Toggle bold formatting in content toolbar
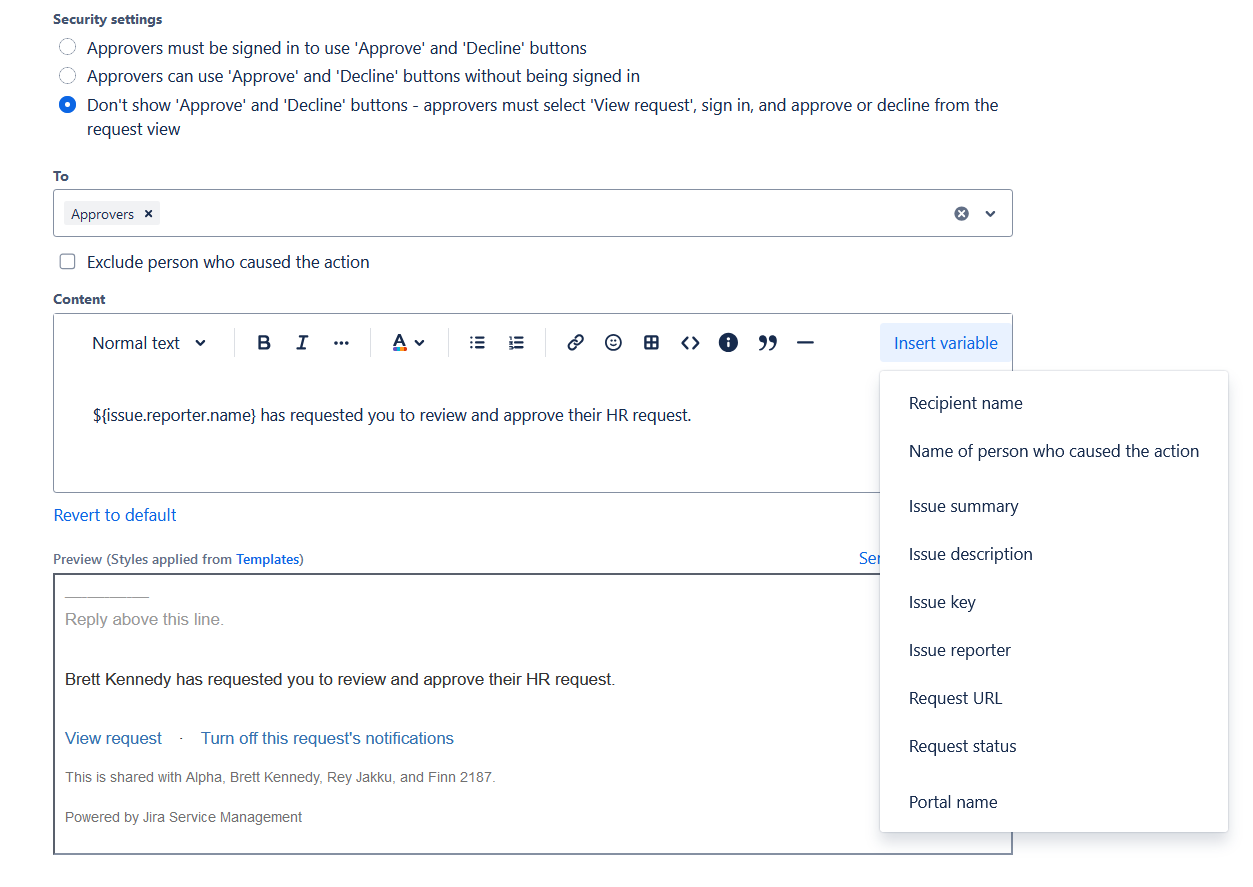 click(264, 343)
